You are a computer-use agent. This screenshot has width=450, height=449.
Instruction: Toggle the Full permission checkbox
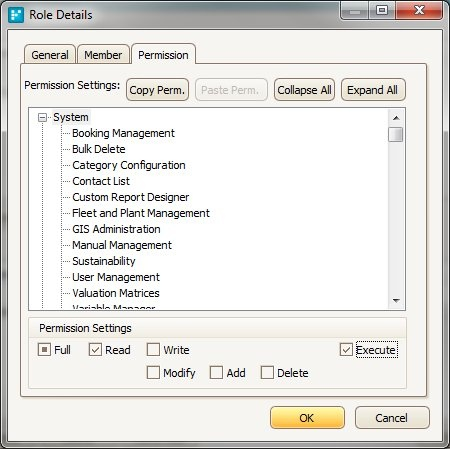coord(44,350)
